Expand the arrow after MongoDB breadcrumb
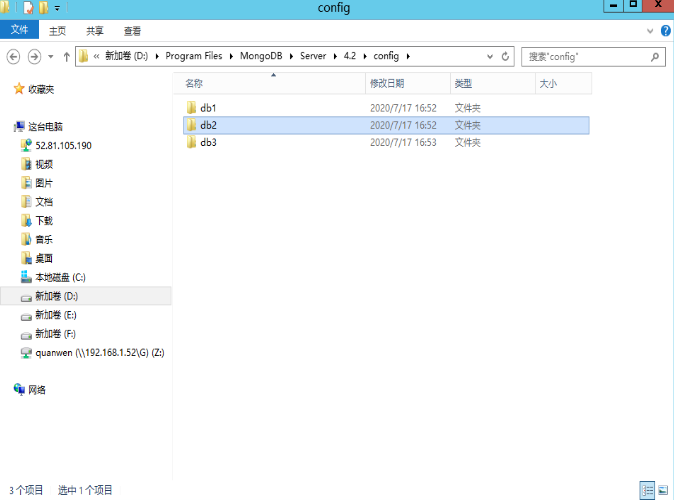 (x=291, y=56)
